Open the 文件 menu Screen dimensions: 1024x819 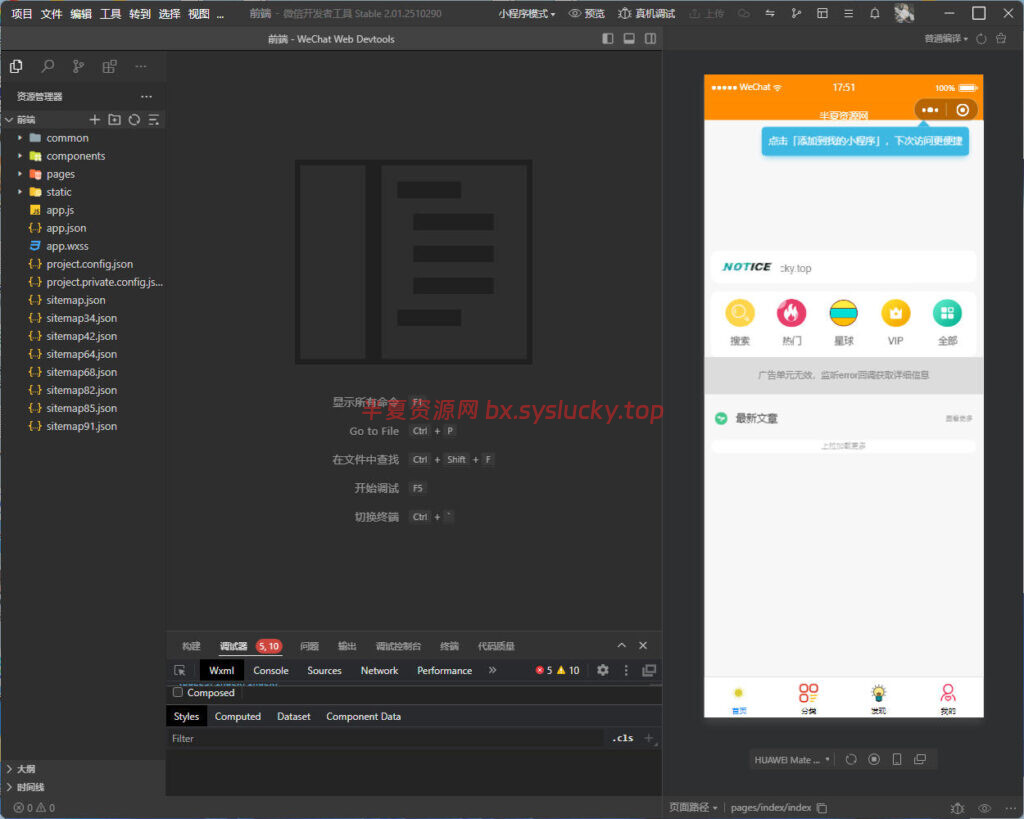[52, 14]
